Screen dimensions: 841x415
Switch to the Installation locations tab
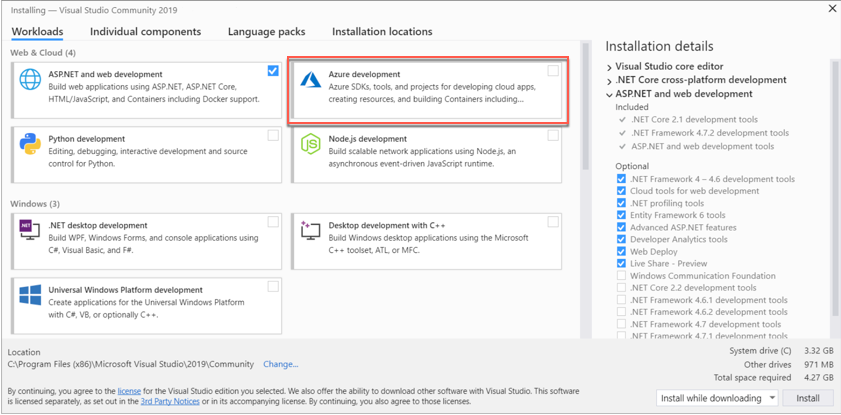pos(382,32)
